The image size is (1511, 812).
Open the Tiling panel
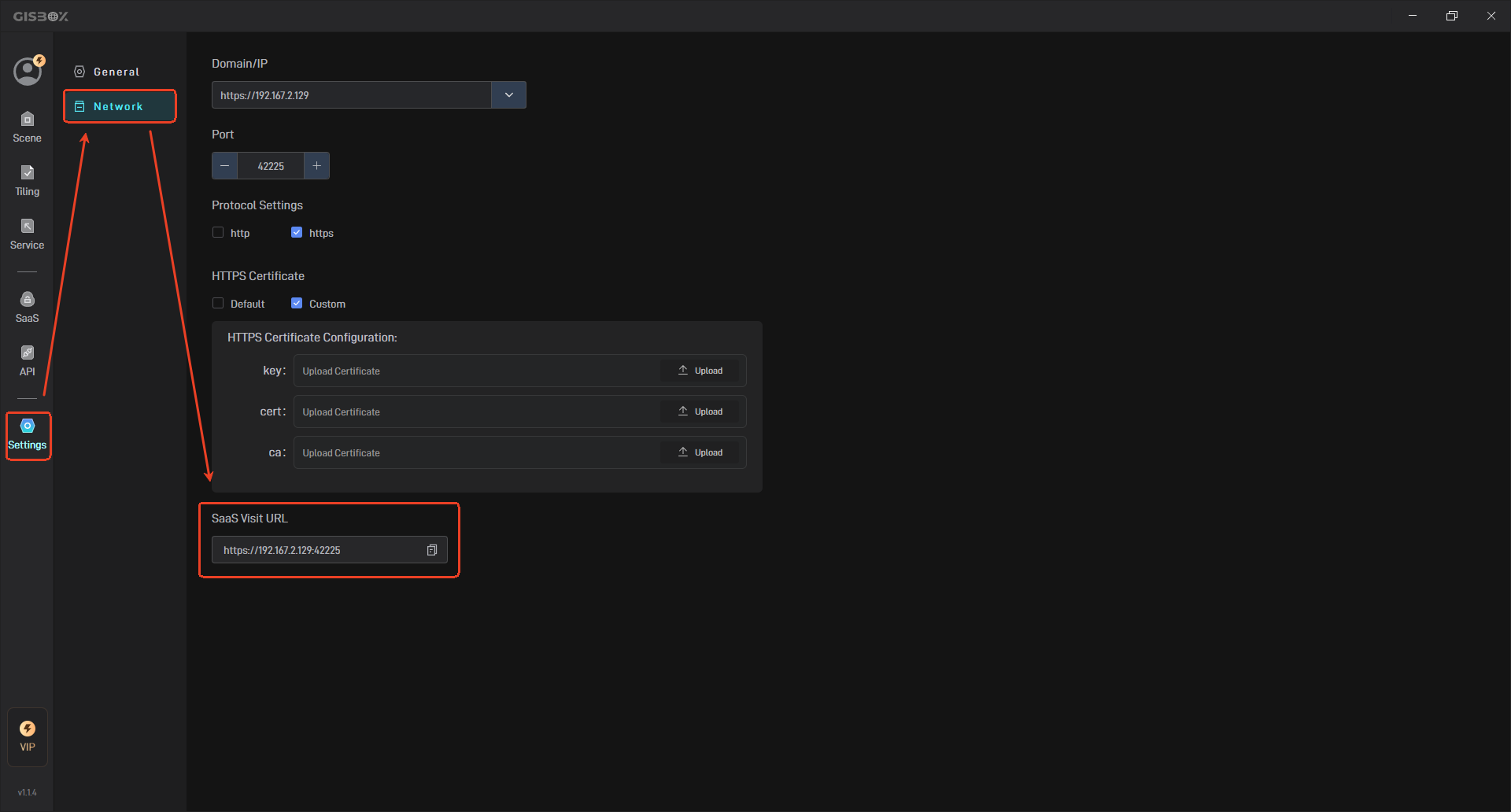[x=27, y=179]
